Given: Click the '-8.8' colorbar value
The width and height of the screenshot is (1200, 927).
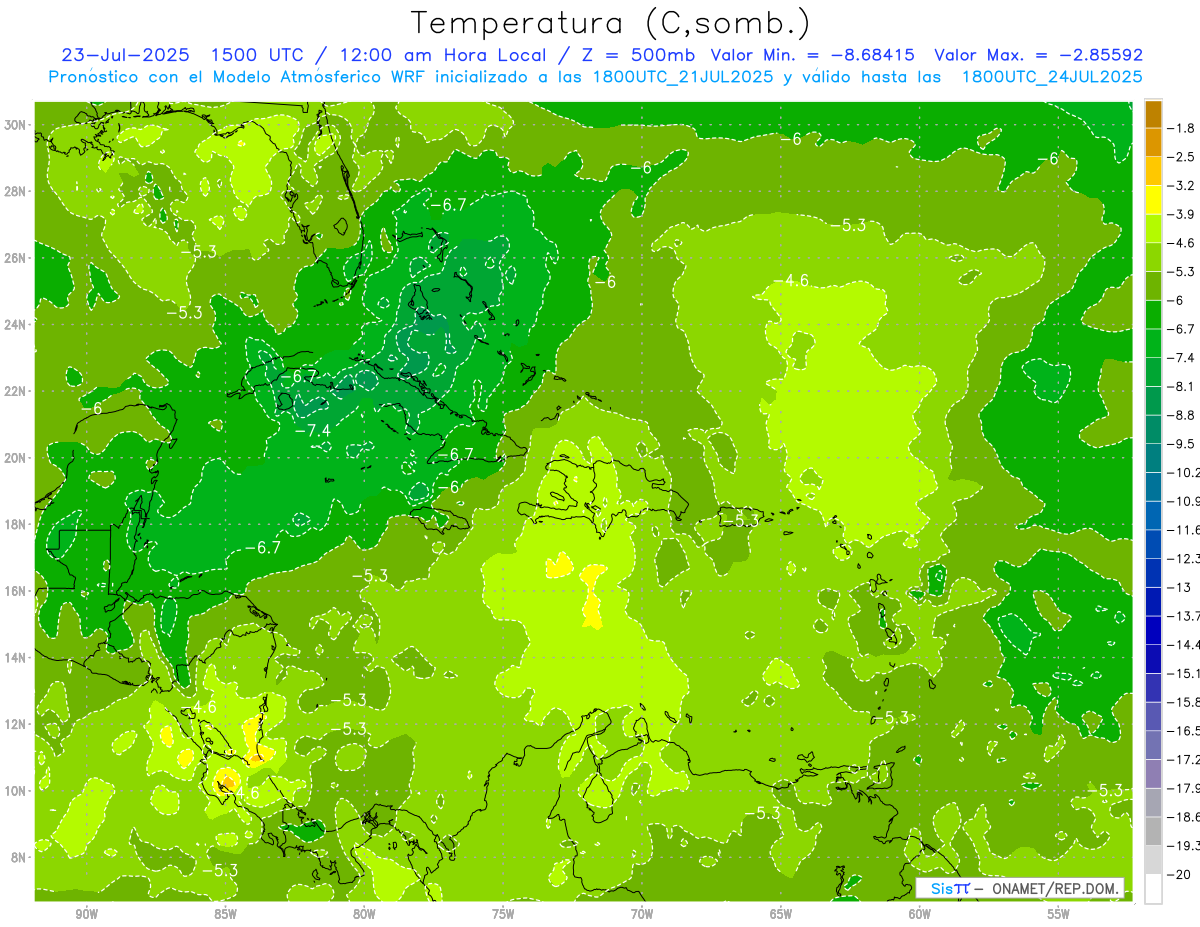Looking at the screenshot, I should coord(1181,414).
